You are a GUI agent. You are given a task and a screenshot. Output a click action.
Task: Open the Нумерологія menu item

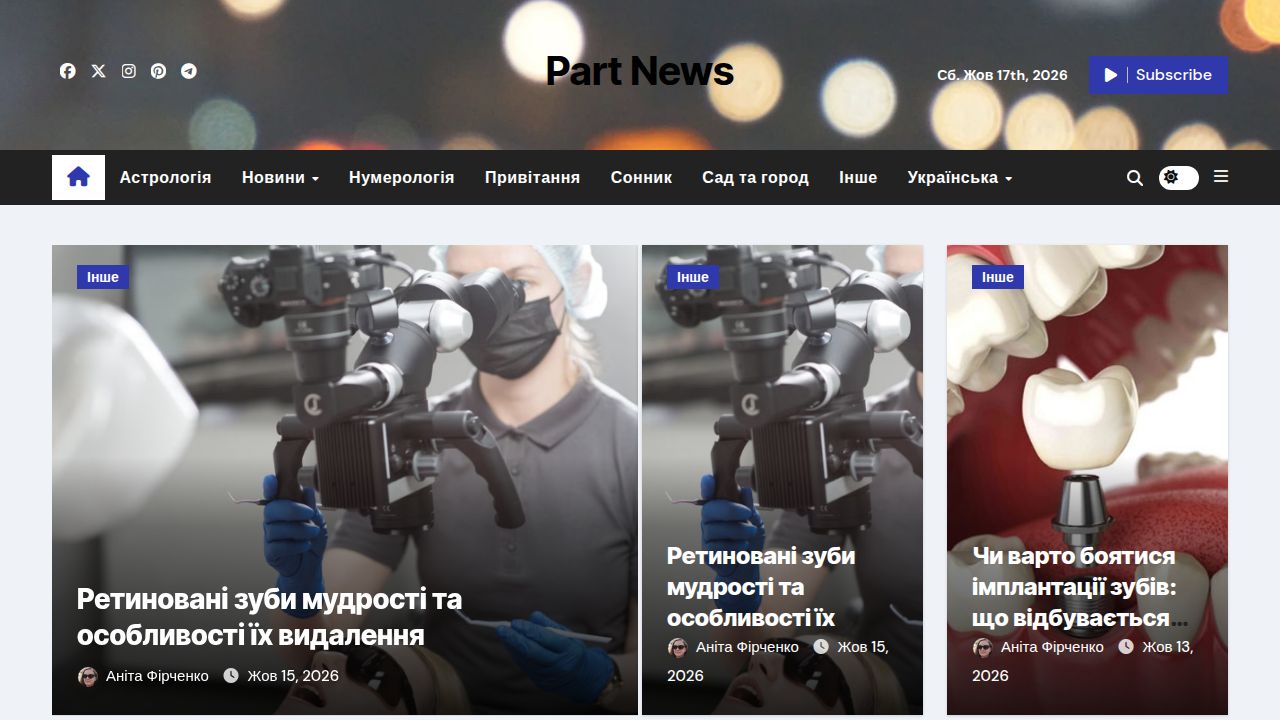pyautogui.click(x=401, y=177)
